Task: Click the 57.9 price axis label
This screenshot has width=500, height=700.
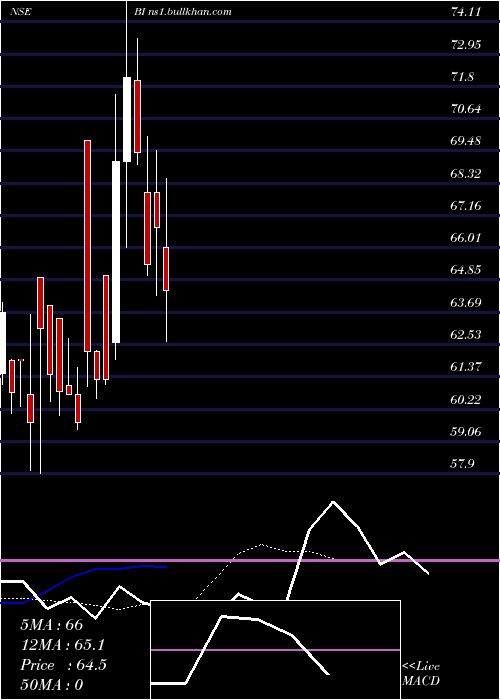Action: (462, 464)
